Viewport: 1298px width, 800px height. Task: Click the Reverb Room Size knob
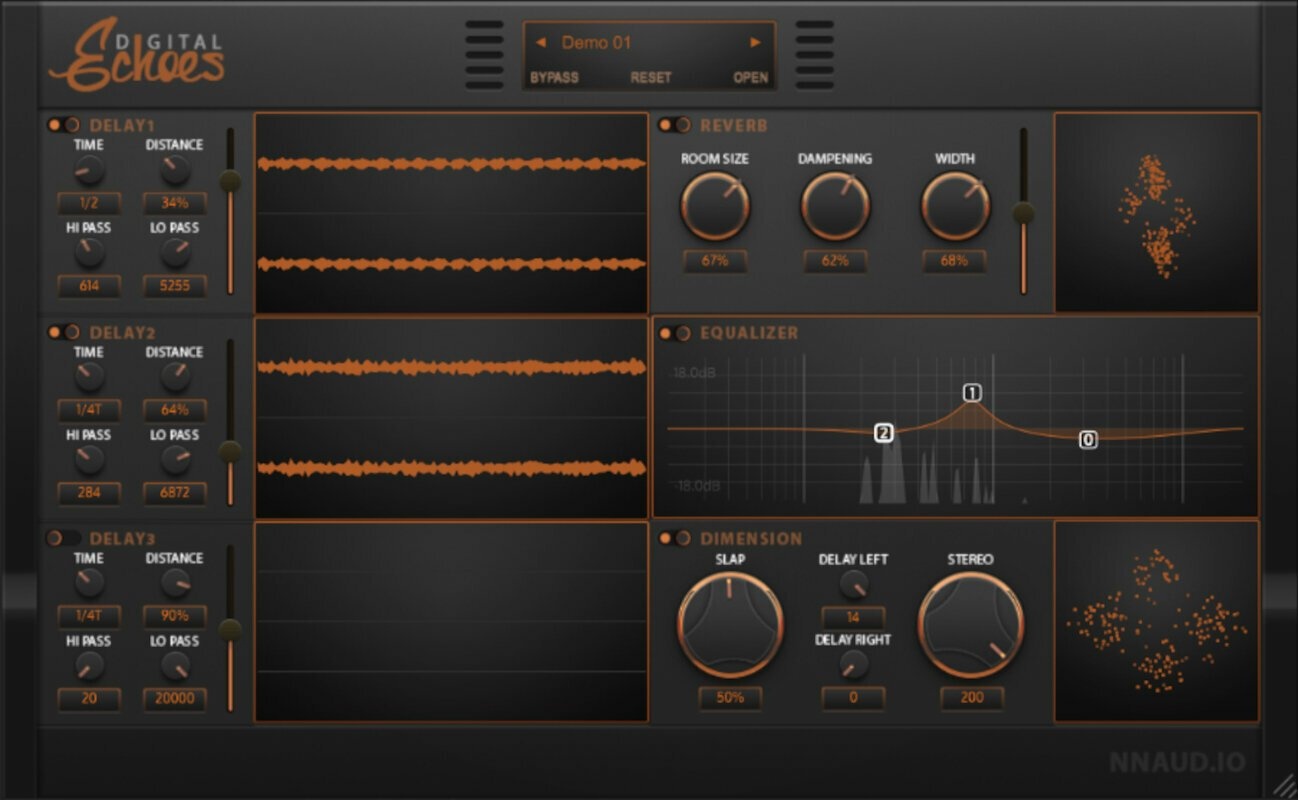(x=715, y=206)
